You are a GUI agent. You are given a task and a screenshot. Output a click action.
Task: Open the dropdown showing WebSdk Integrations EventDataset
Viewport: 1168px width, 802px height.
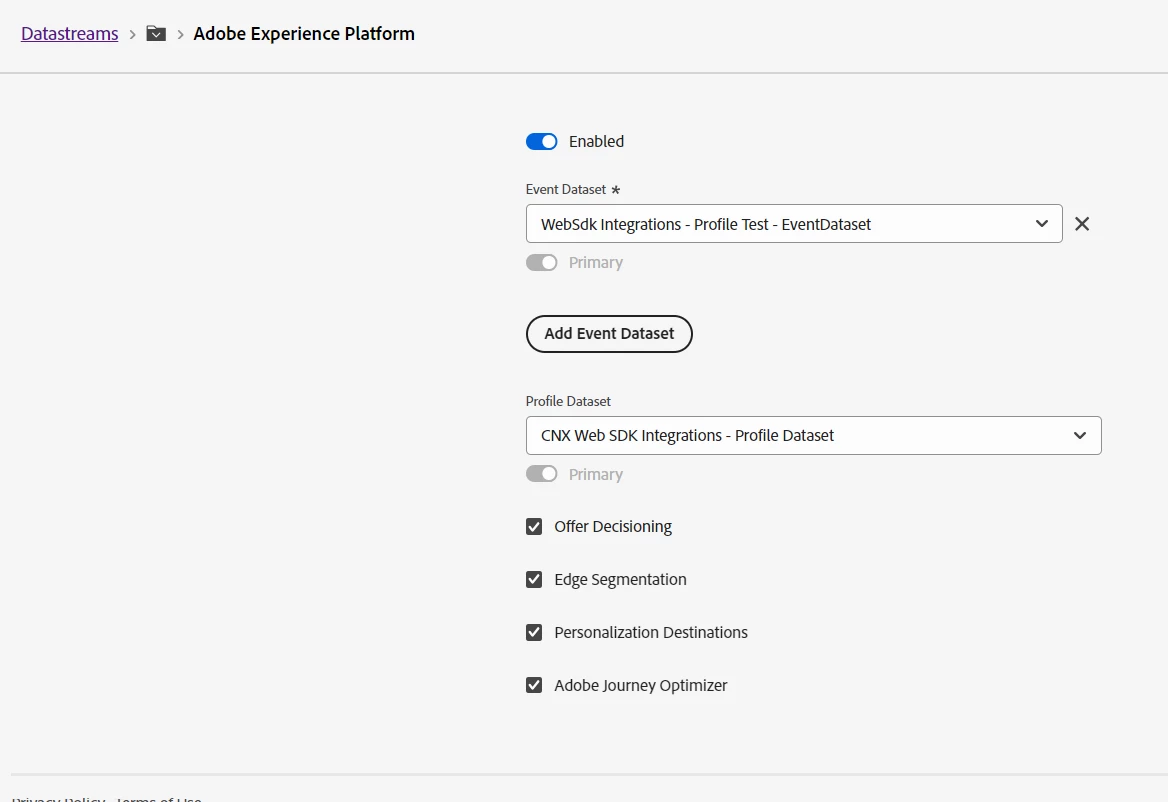coord(780,224)
